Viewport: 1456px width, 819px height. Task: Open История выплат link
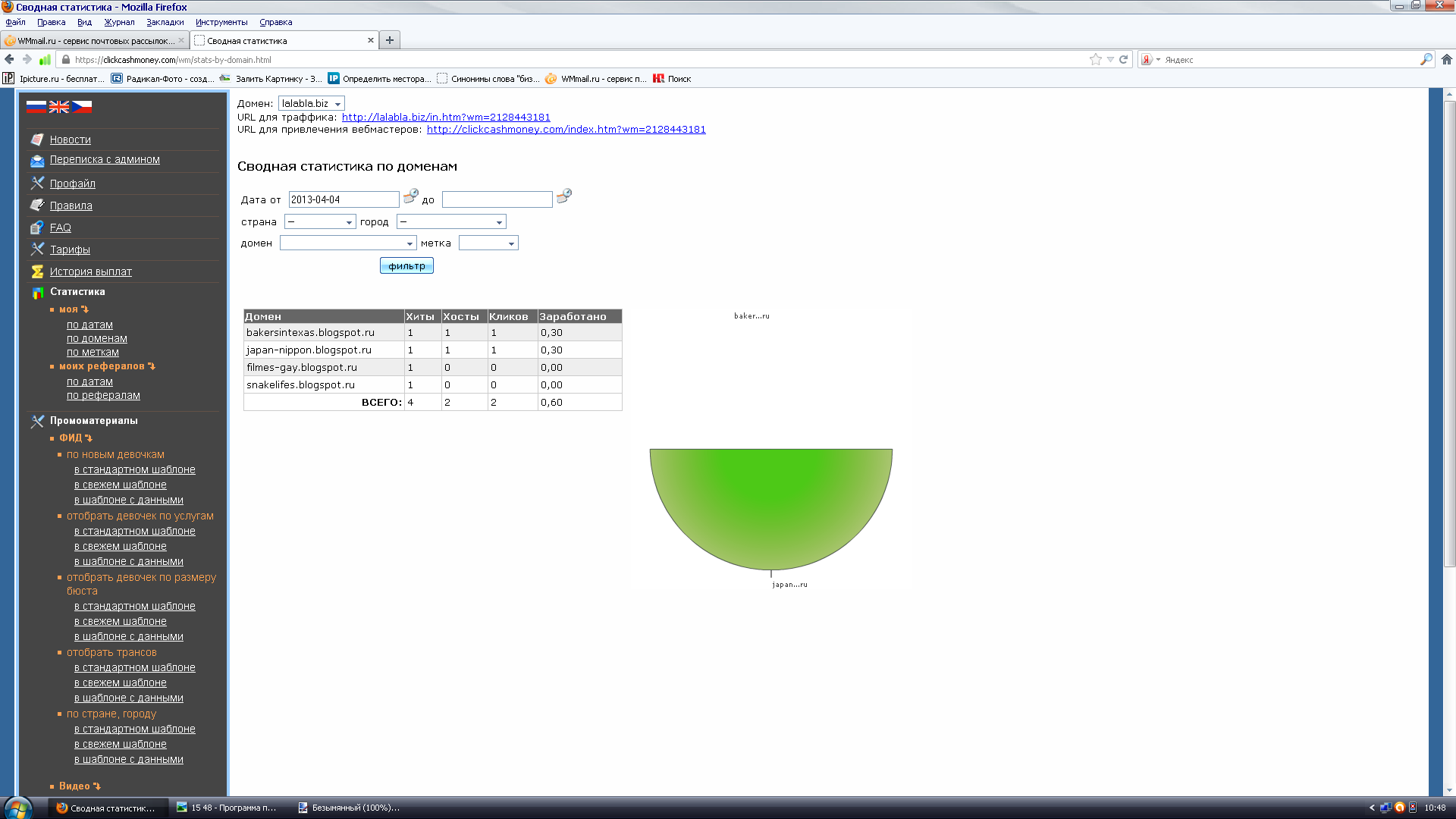tap(91, 271)
